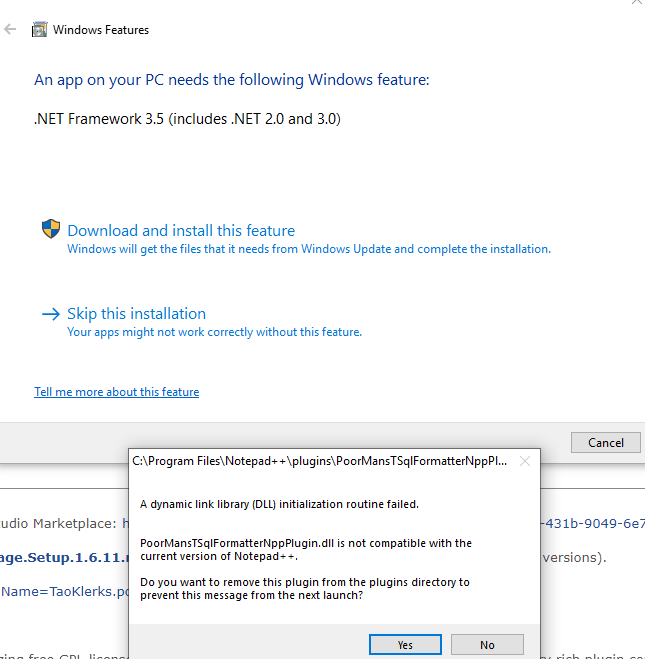645x659 pixels.
Task: Click No to keep the plugin
Action: (x=487, y=645)
